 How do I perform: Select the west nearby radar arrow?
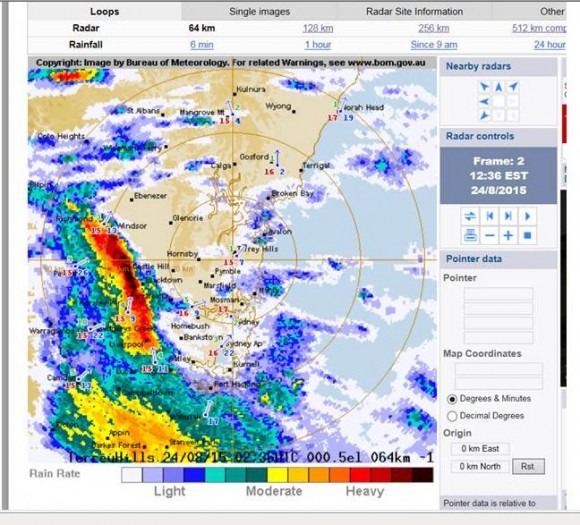coord(484,101)
